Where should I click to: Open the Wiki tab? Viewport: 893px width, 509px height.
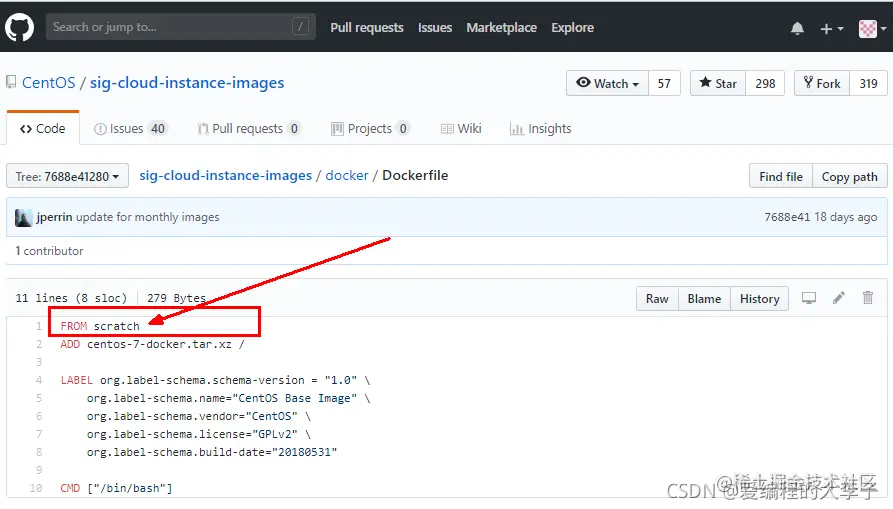[461, 129]
